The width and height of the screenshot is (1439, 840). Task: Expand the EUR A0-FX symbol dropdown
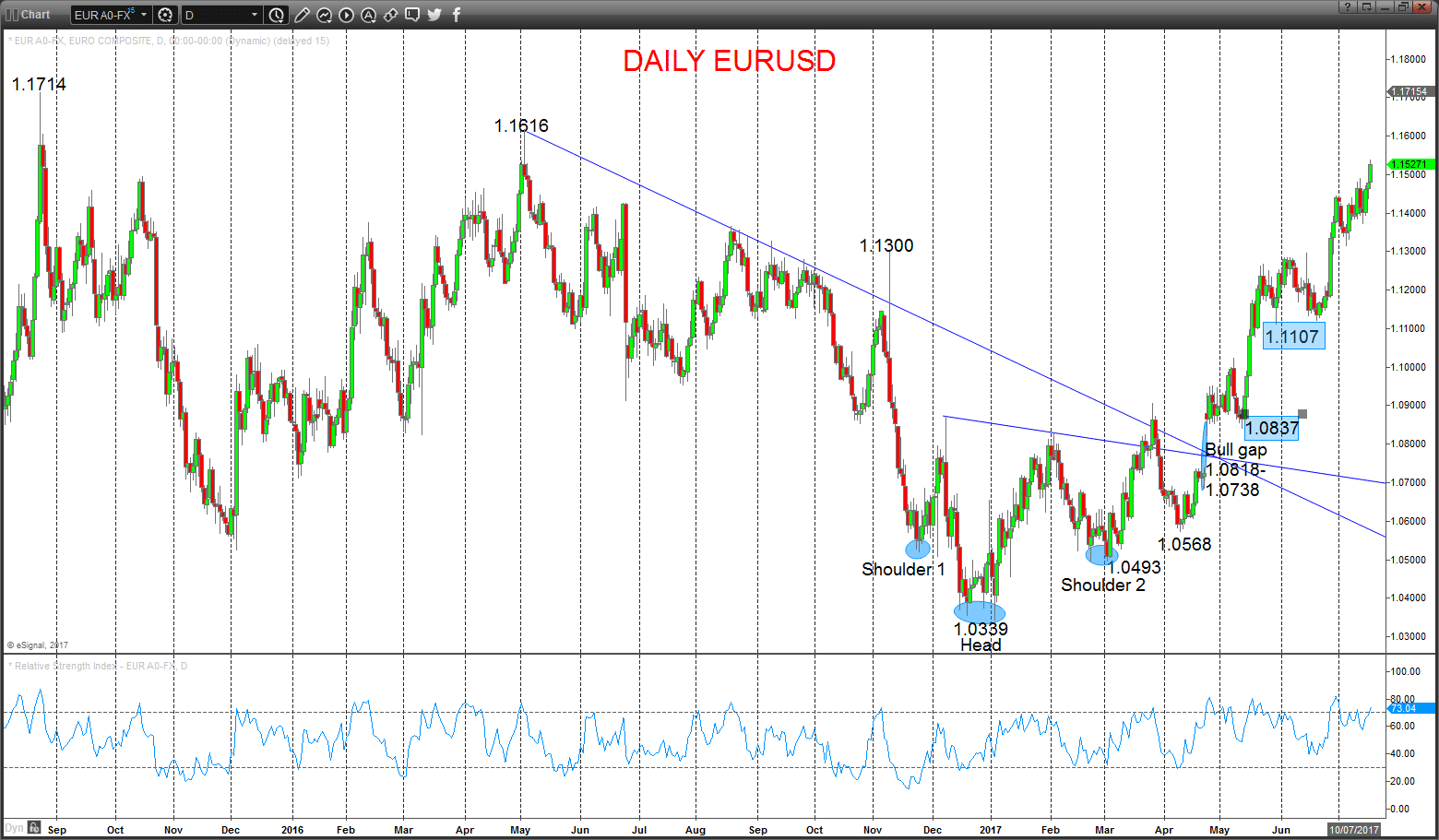coord(144,15)
